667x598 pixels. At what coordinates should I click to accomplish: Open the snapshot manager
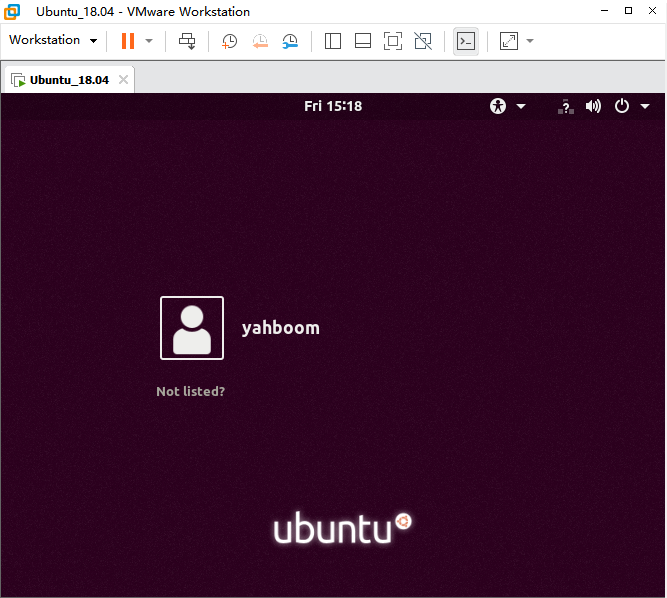tap(290, 41)
